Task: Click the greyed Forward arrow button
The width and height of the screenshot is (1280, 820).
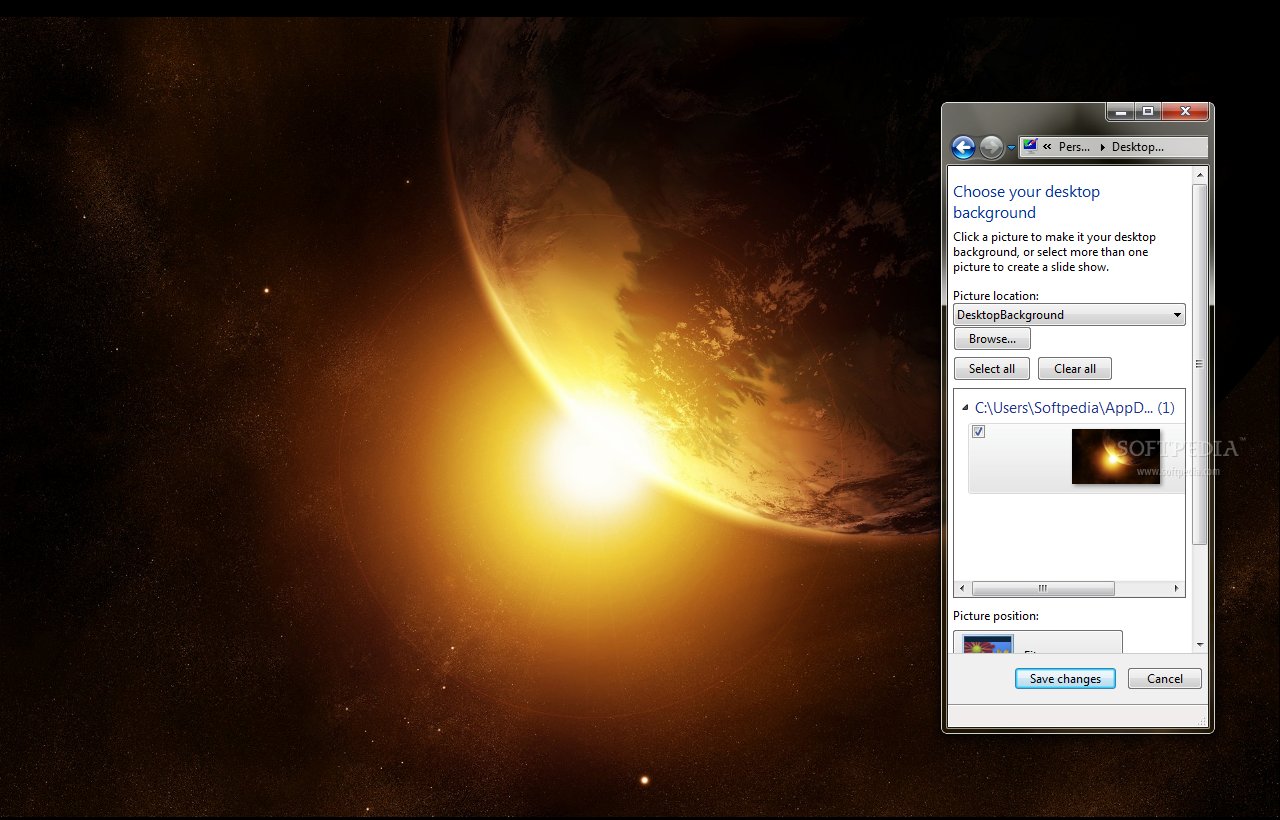Action: 991,148
